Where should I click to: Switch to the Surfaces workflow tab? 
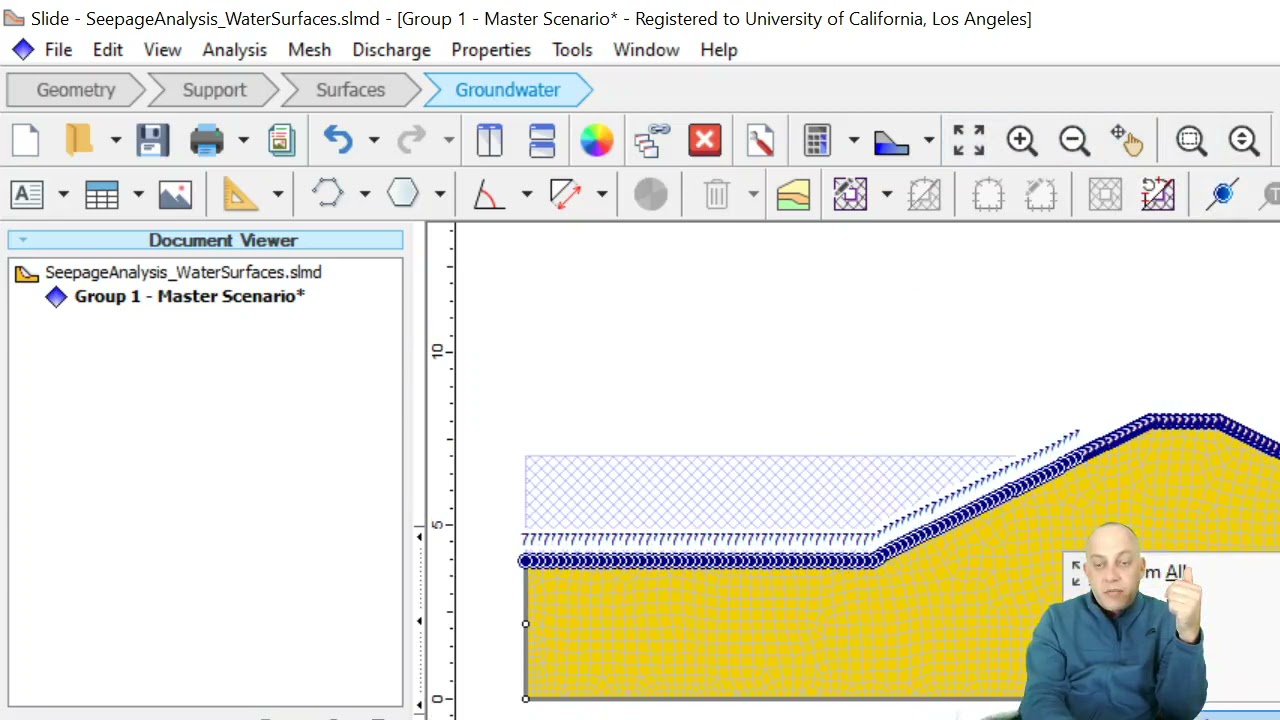[x=351, y=90]
